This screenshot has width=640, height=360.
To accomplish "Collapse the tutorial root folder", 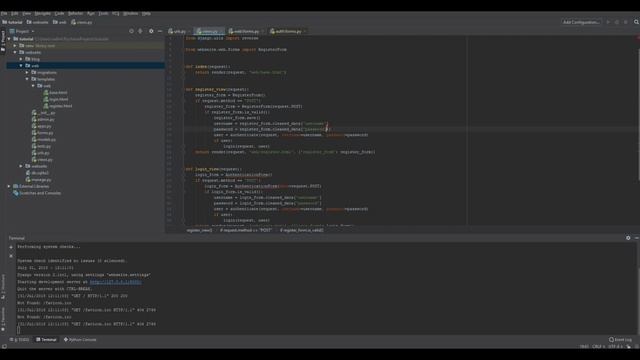I will [9, 39].
